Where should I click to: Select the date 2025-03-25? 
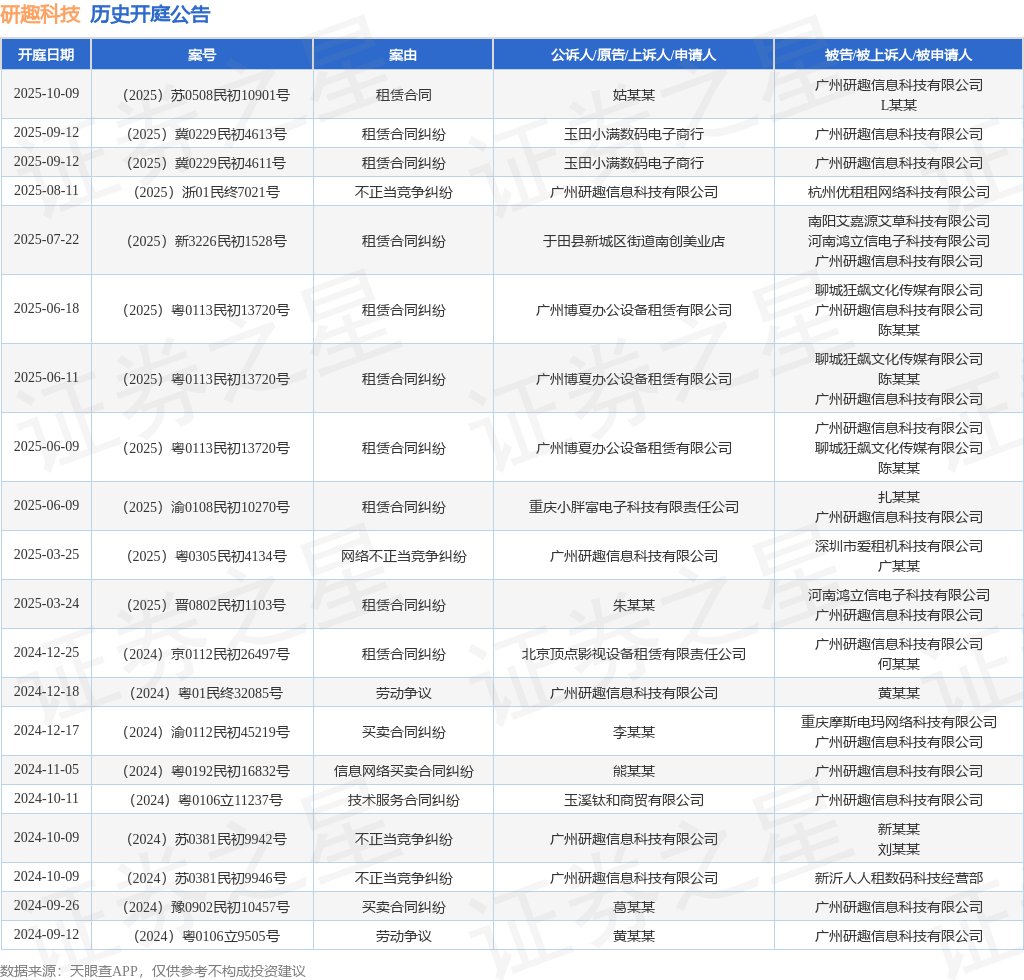tap(46, 554)
